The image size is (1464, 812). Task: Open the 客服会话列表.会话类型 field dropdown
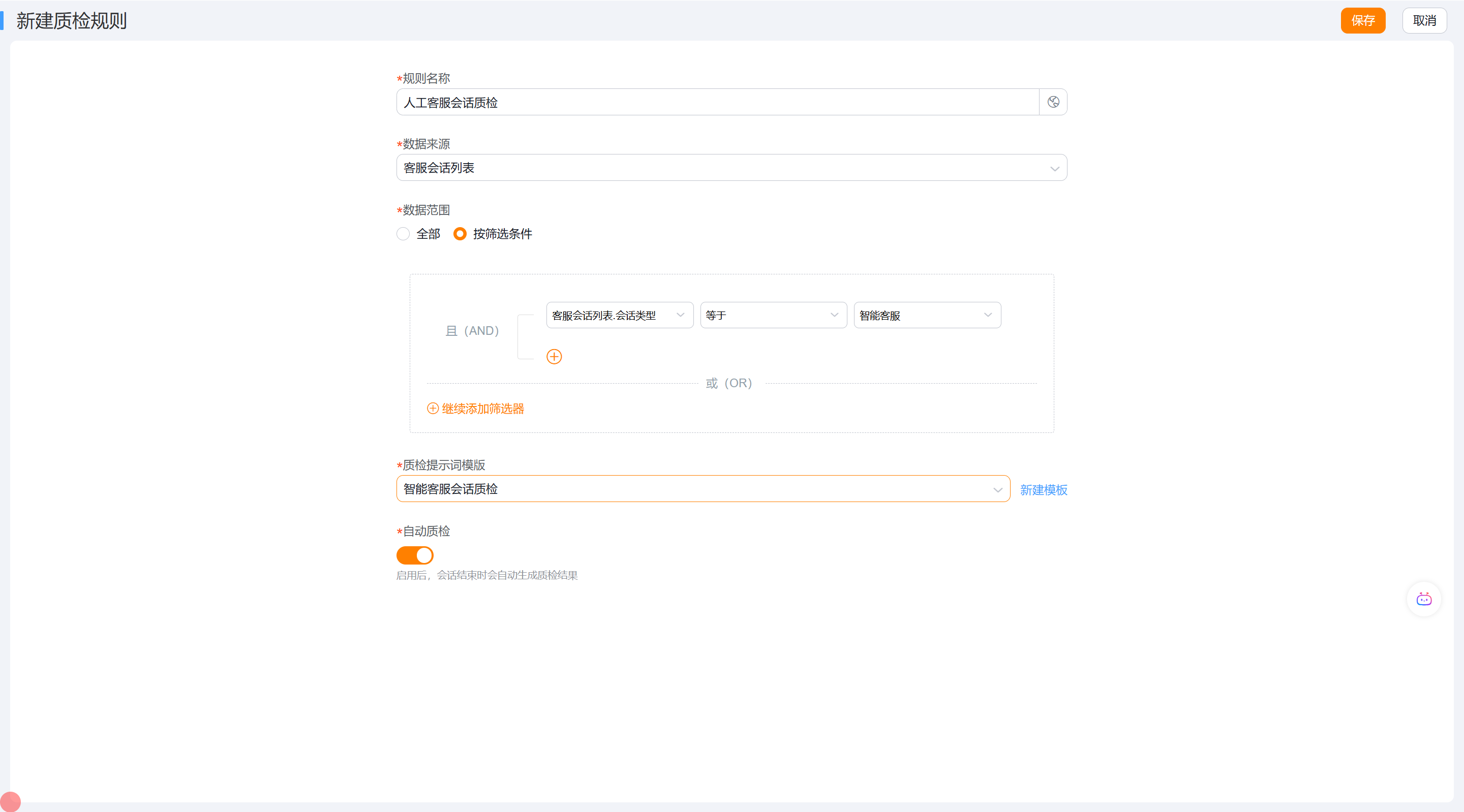point(620,316)
